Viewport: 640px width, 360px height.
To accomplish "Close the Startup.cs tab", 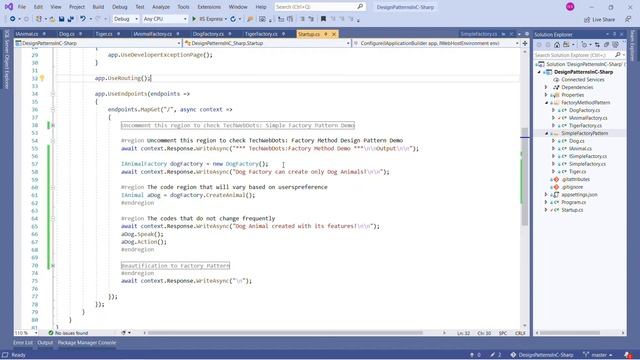I will (x=334, y=34).
